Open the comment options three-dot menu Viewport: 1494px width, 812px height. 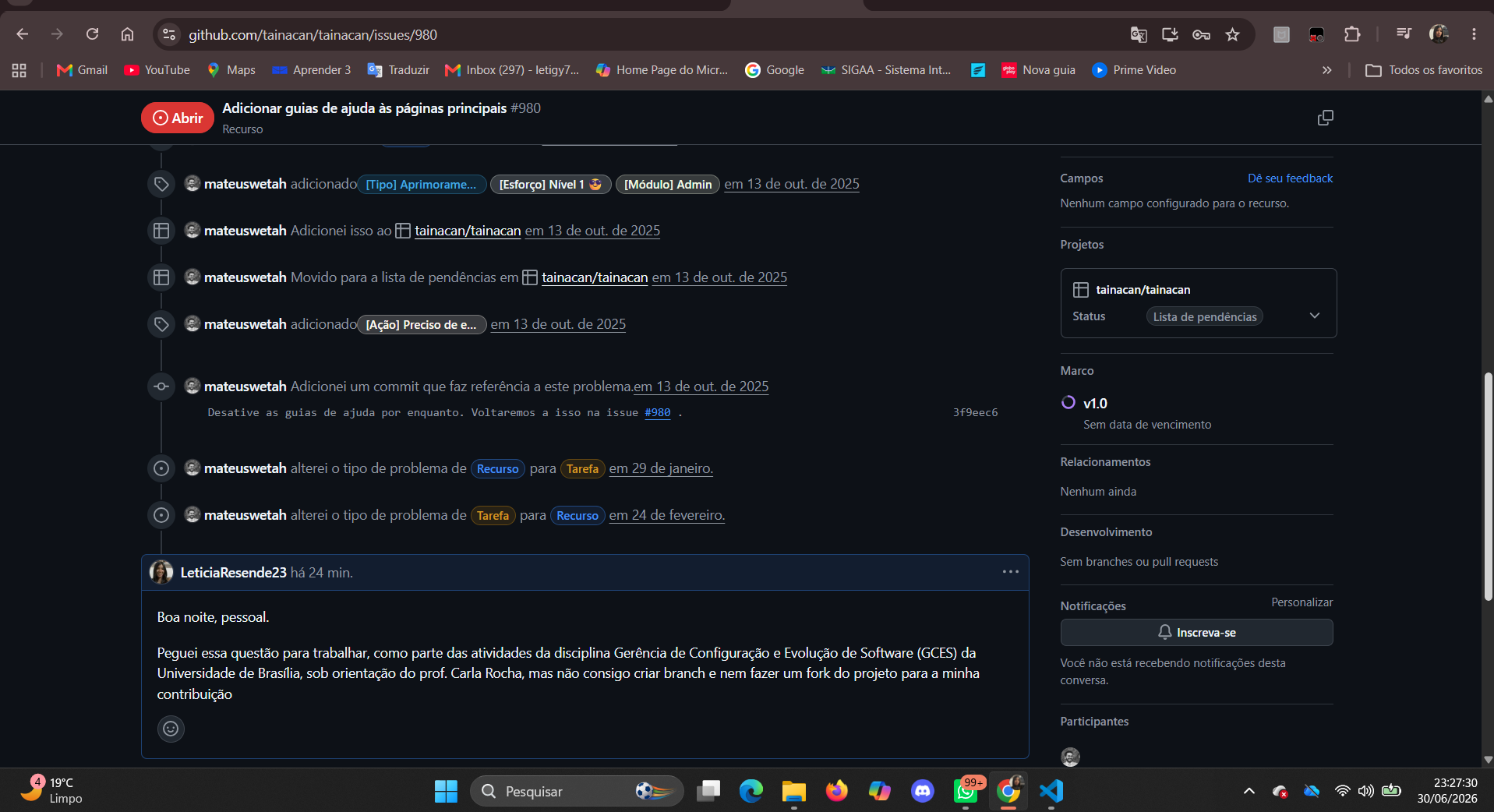click(x=1010, y=572)
